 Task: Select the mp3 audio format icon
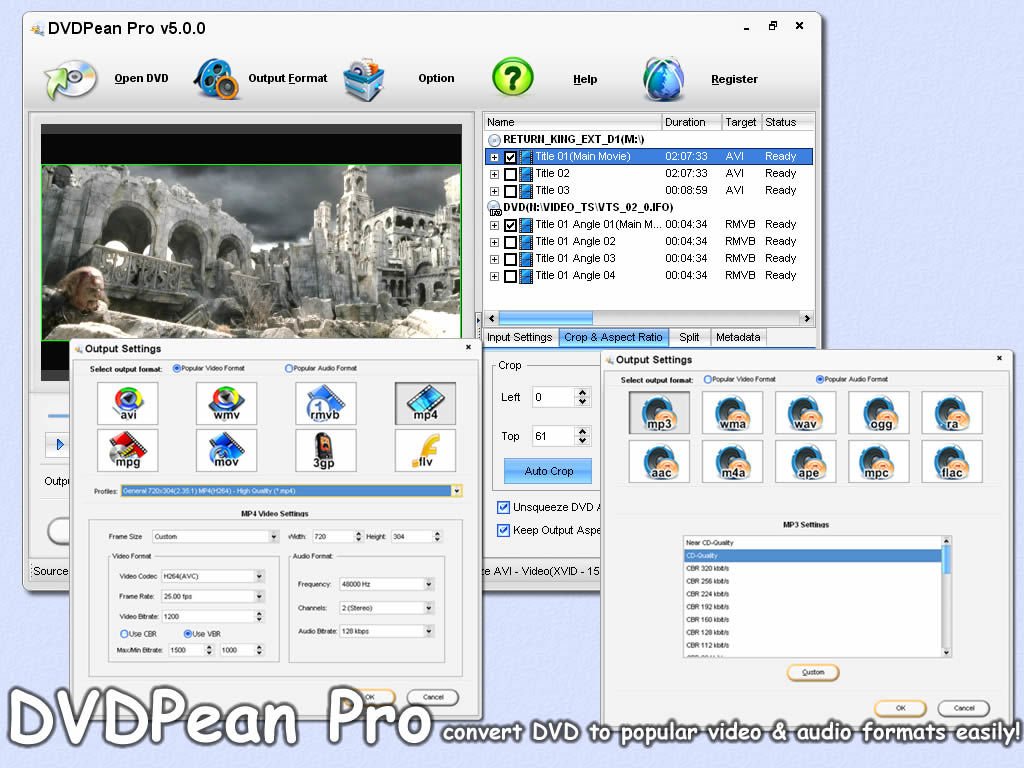click(659, 413)
